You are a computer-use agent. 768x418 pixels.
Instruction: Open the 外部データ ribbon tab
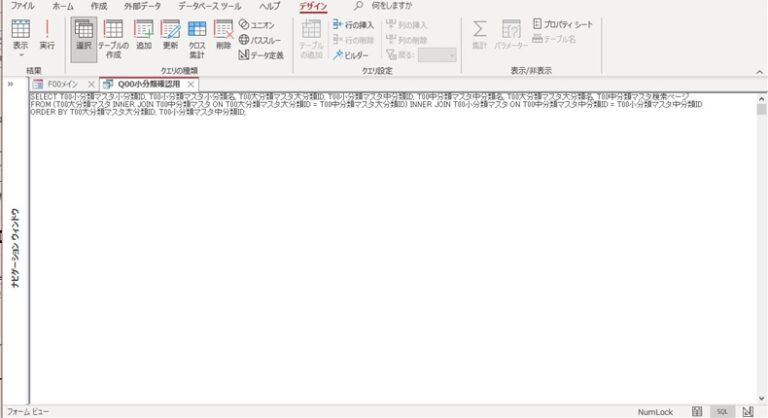pos(142,6)
